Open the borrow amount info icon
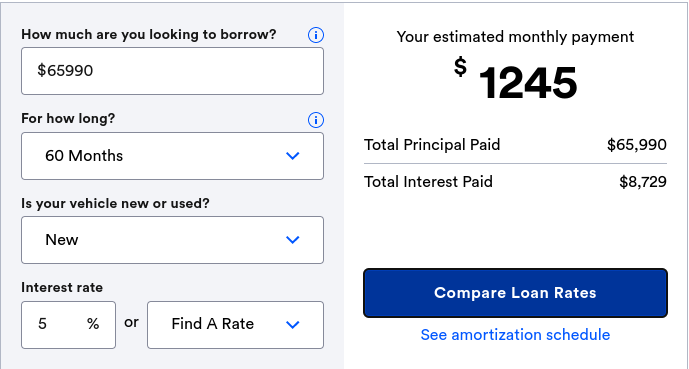This screenshot has height=369, width=689. click(x=315, y=35)
